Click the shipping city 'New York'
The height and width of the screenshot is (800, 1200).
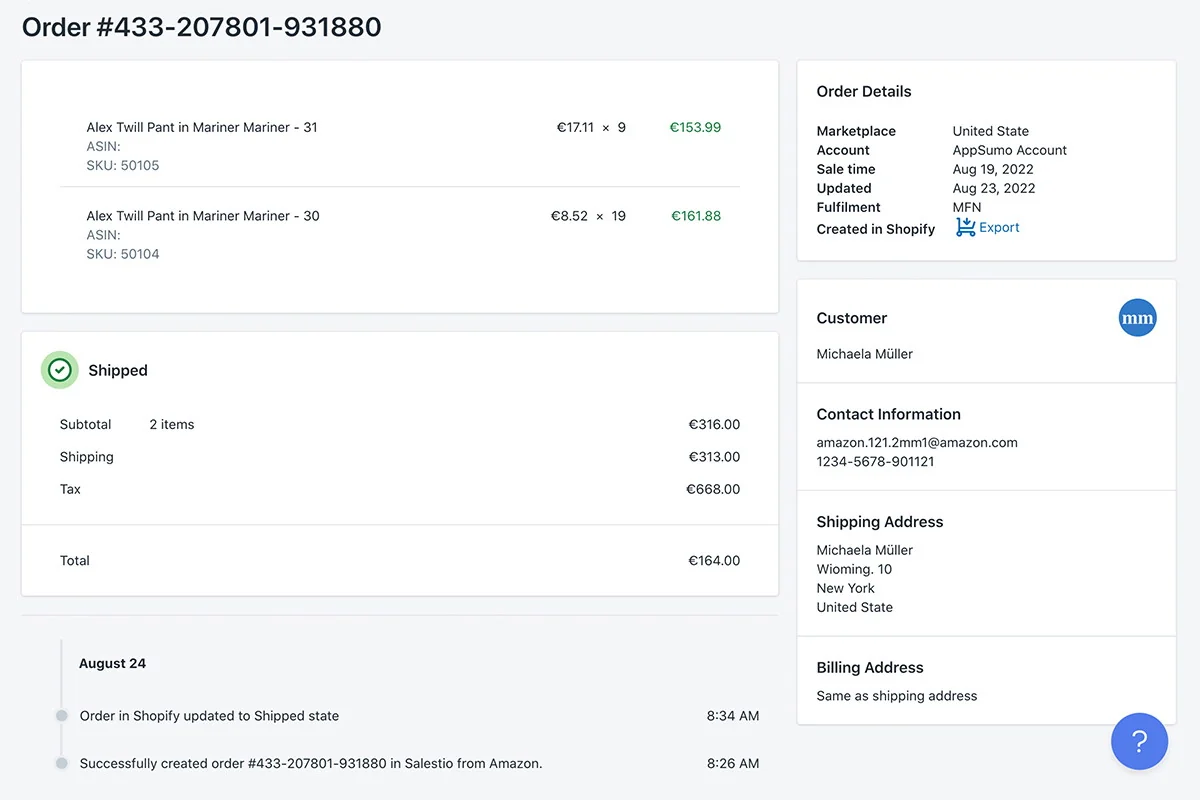(845, 588)
